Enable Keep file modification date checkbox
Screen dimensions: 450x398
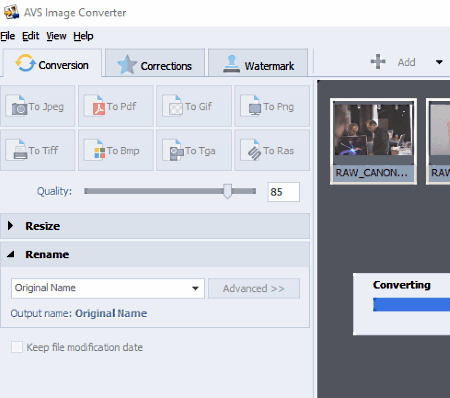[x=17, y=347]
